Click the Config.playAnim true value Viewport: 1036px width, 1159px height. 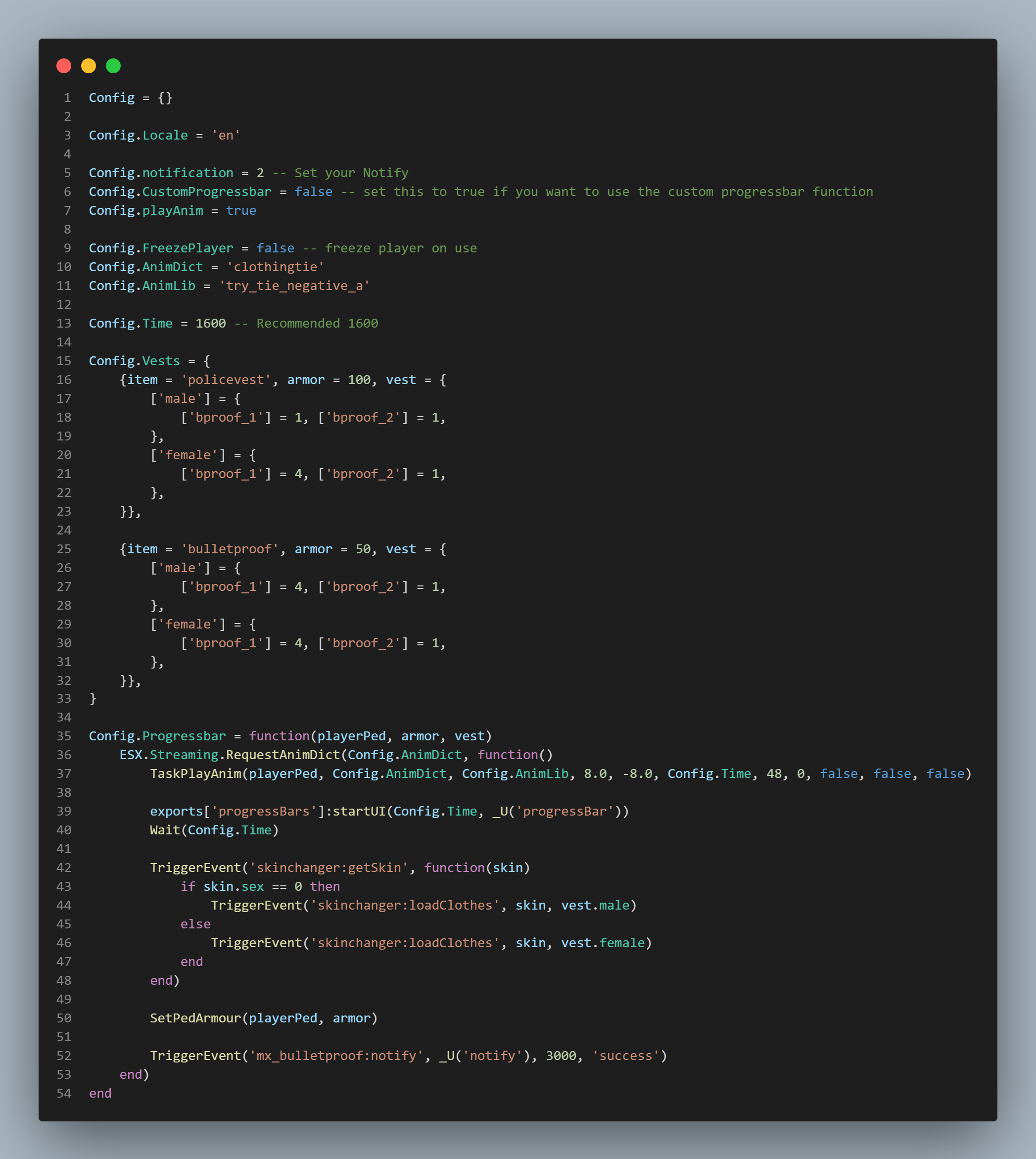(241, 210)
